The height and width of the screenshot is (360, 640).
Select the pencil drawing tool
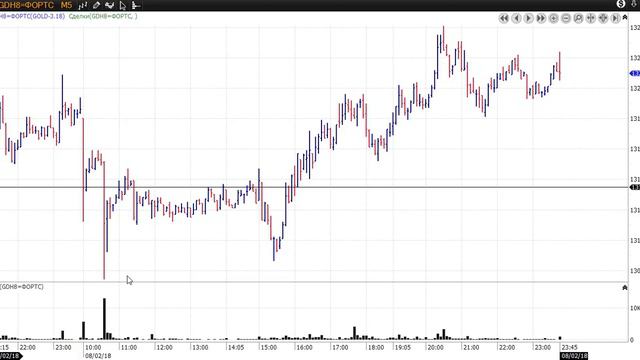[x=96, y=5]
